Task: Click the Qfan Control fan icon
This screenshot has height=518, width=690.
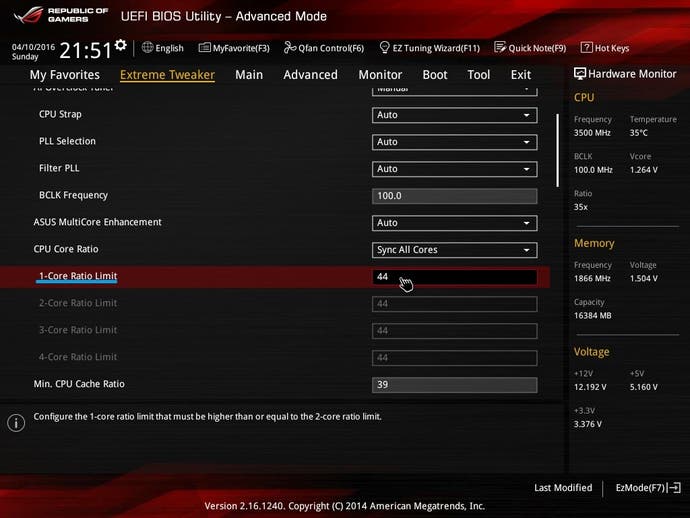Action: [290, 48]
